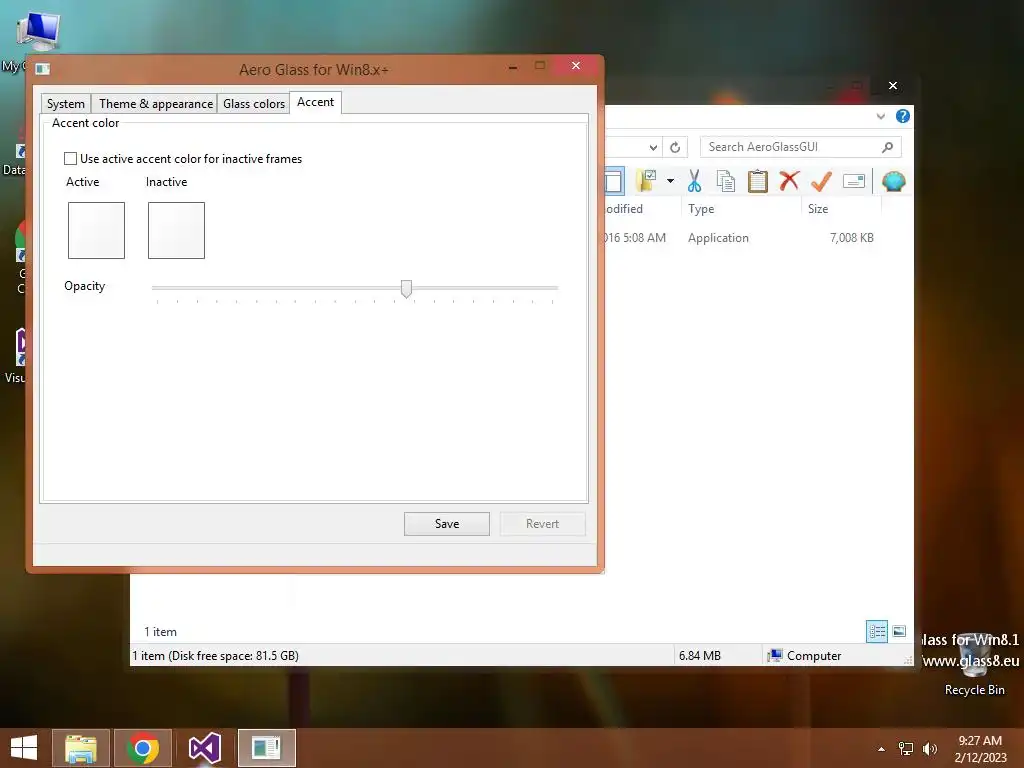Click the volume speaker tray icon
The height and width of the screenshot is (768, 1024).
(929, 749)
